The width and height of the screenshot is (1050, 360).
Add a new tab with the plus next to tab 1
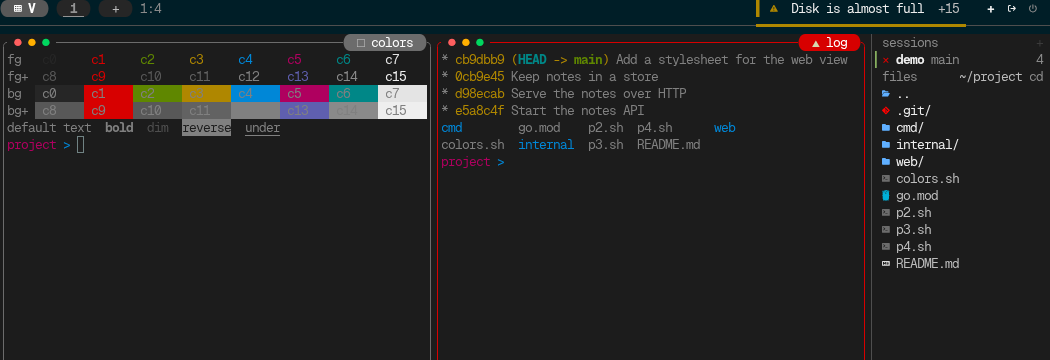[x=115, y=9]
